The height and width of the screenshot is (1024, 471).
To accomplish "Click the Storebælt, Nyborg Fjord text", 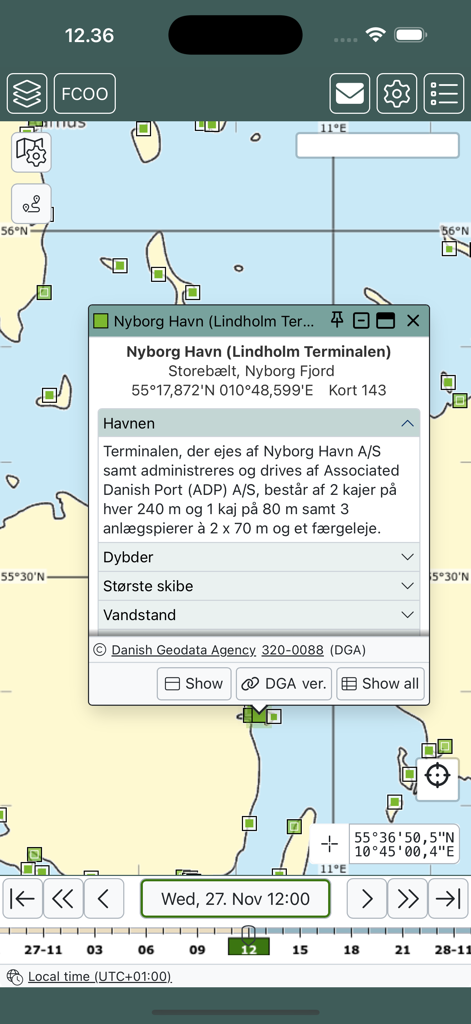I will tap(252, 371).
